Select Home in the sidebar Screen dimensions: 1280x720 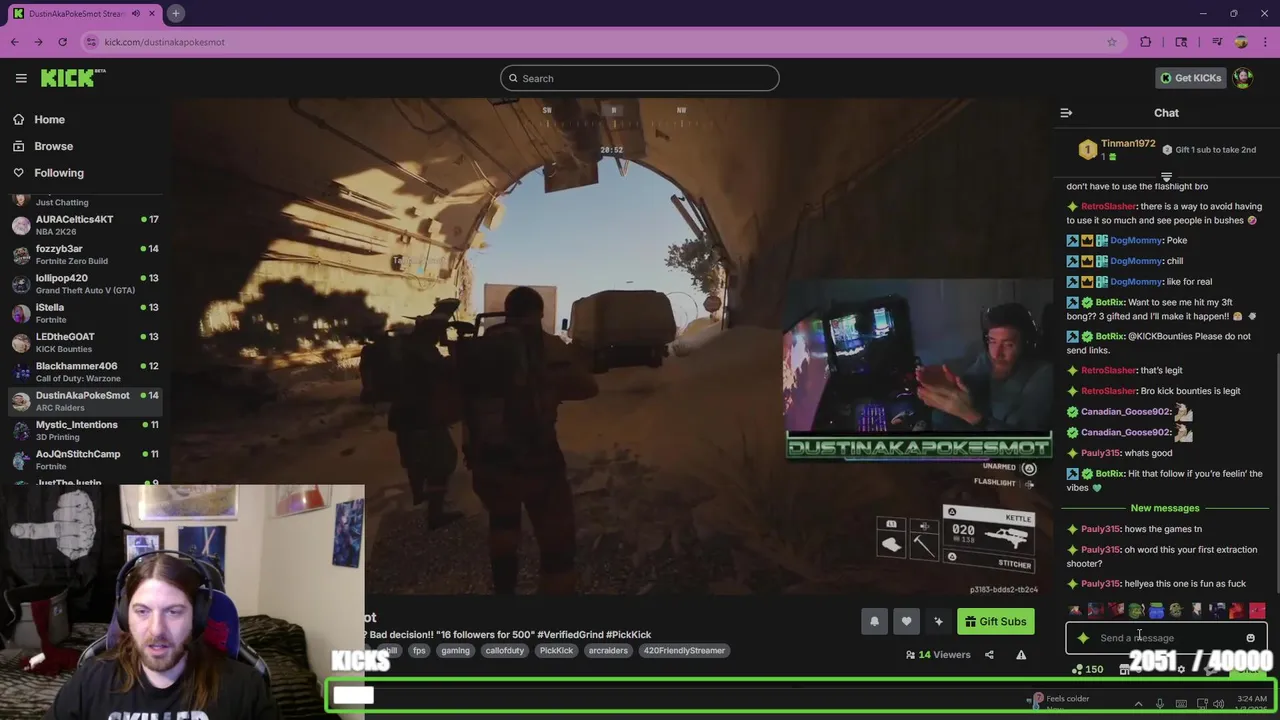coord(49,119)
